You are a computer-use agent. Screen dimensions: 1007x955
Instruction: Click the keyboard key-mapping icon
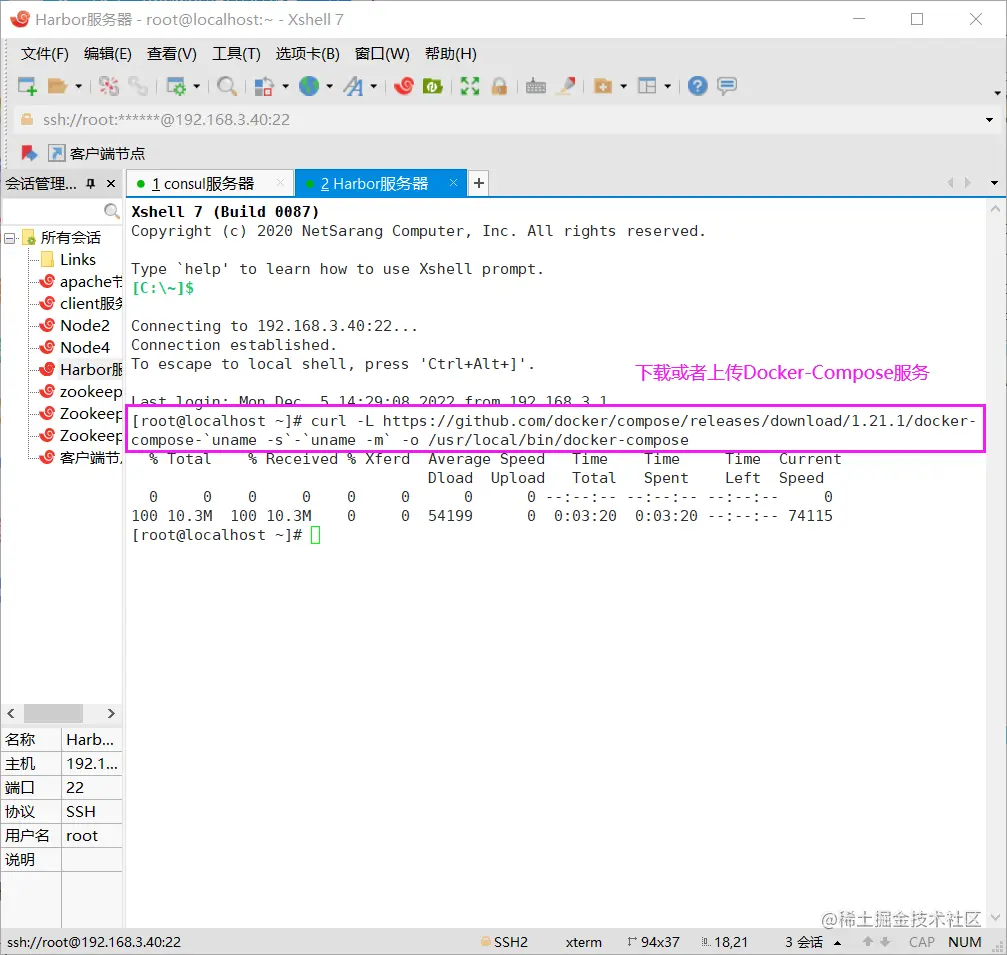pyautogui.click(x=536, y=85)
